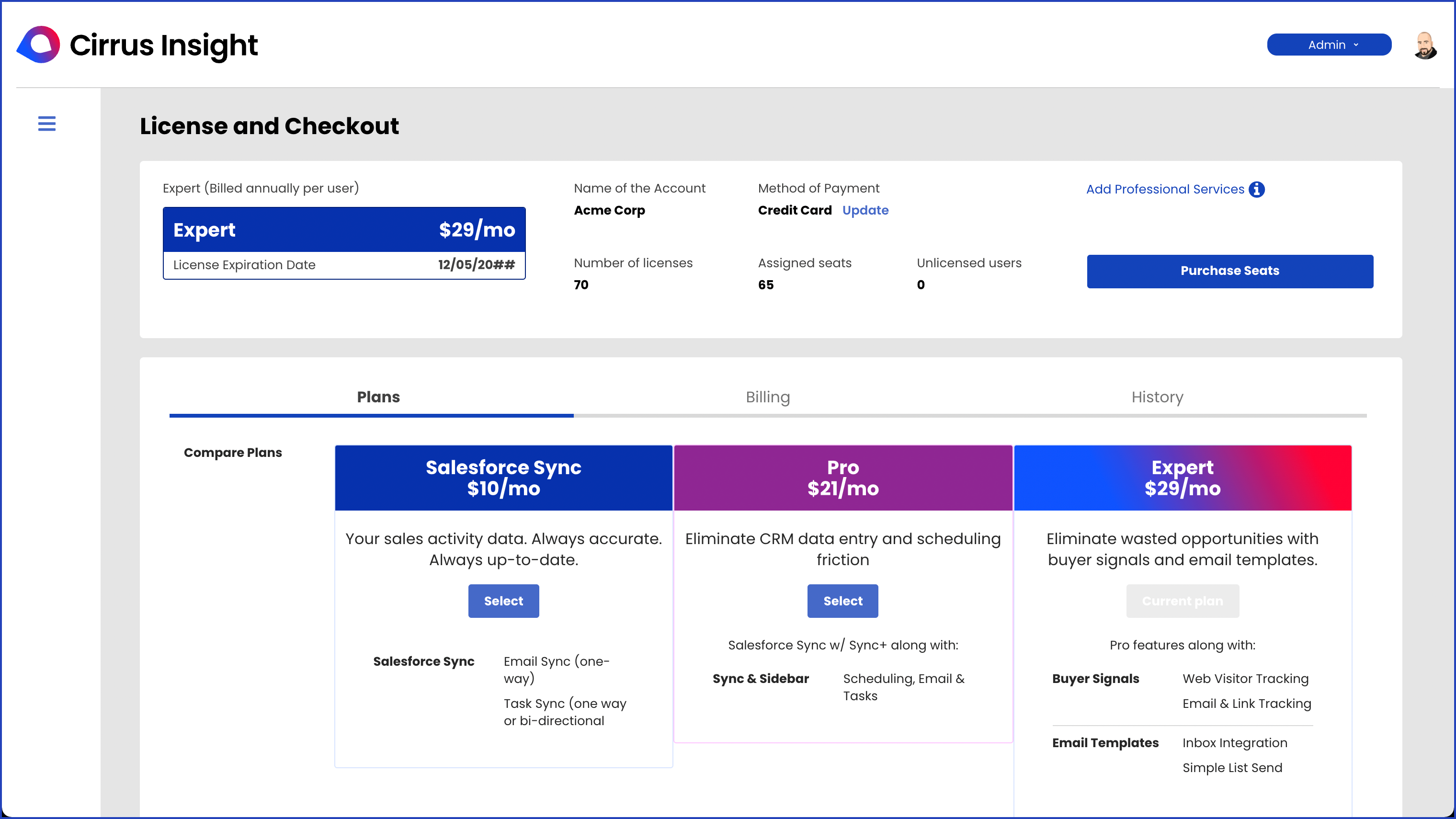Click the Salesforce Sync $10/mo header
The image size is (1456, 819).
point(503,478)
